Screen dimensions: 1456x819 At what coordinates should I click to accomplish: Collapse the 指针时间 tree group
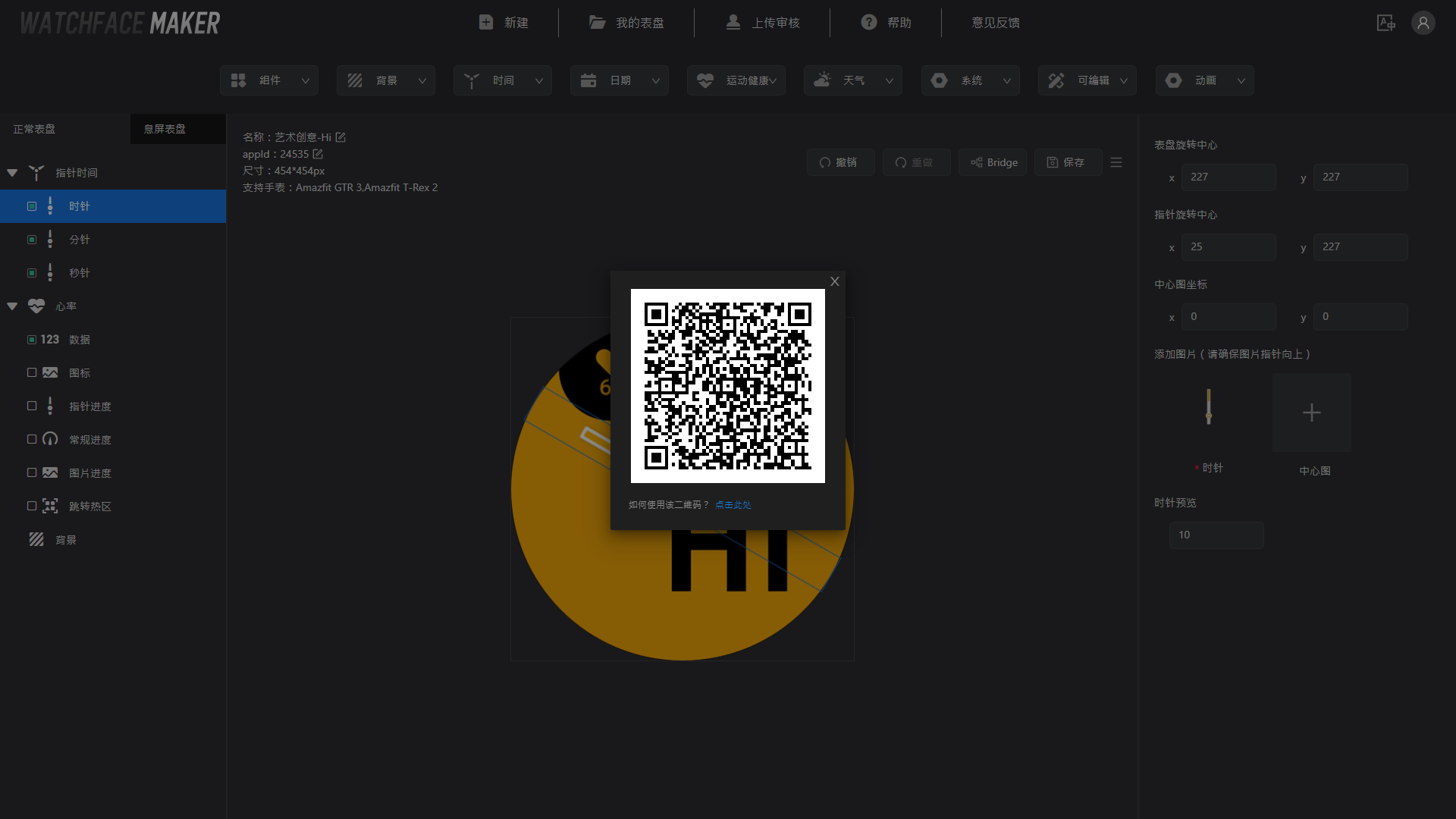[12, 173]
